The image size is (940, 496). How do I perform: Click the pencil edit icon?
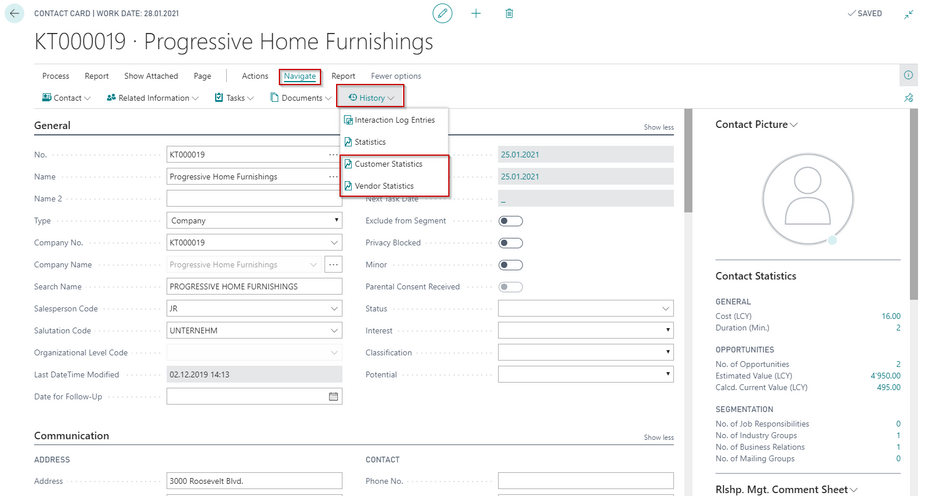point(442,13)
